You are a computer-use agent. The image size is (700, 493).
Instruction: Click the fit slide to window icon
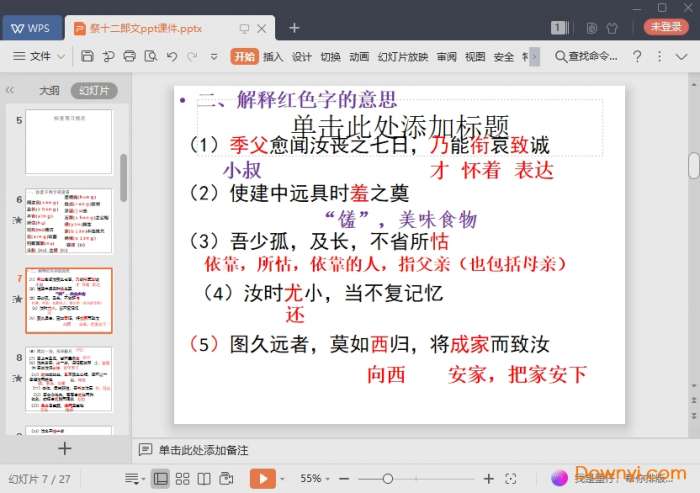click(x=510, y=479)
